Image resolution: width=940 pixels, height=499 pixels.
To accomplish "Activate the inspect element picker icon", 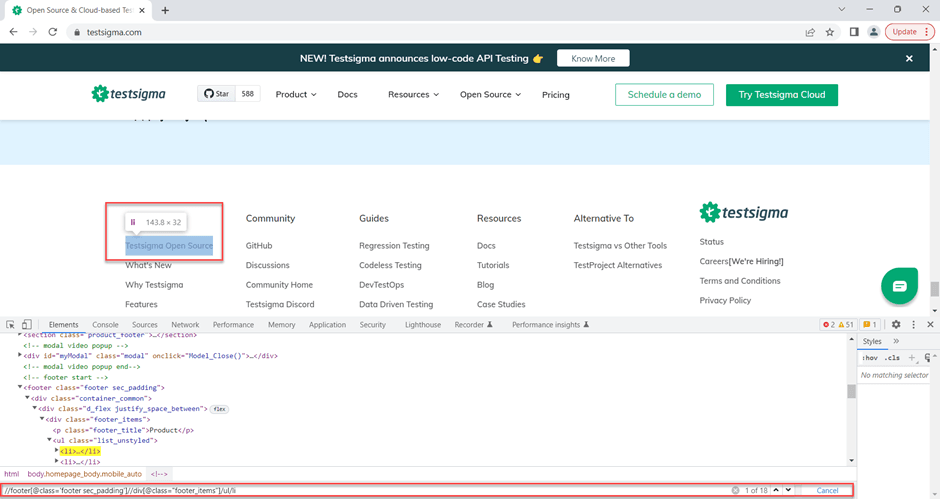I will click(x=10, y=324).
